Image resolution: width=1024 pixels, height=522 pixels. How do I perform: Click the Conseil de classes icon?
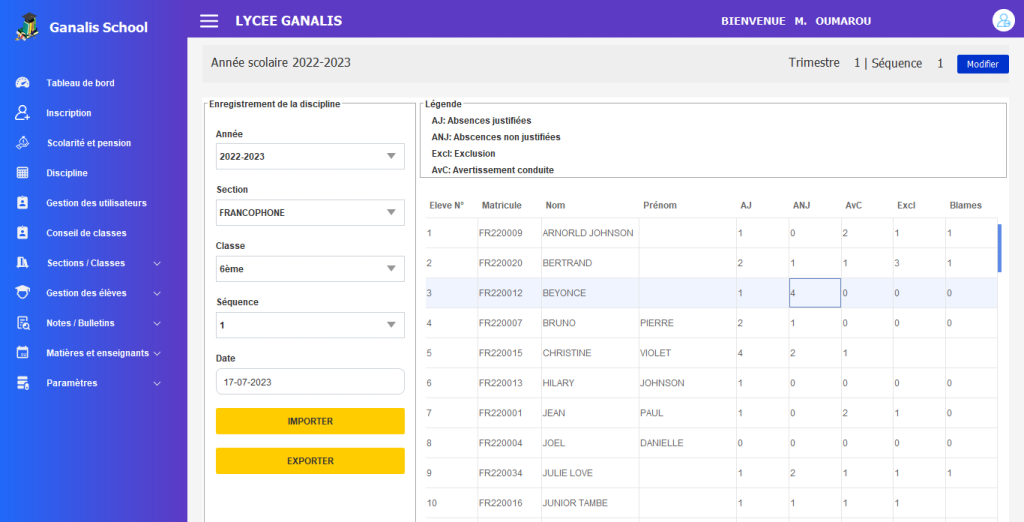coord(23,233)
